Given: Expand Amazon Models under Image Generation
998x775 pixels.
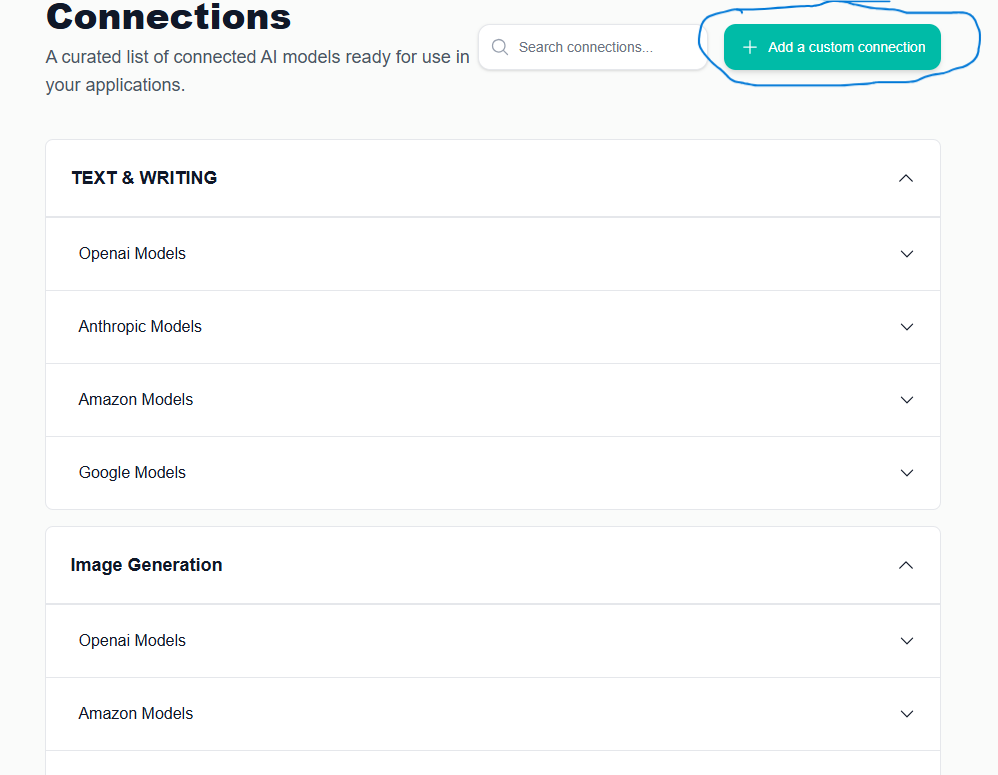Looking at the screenshot, I should (x=907, y=714).
